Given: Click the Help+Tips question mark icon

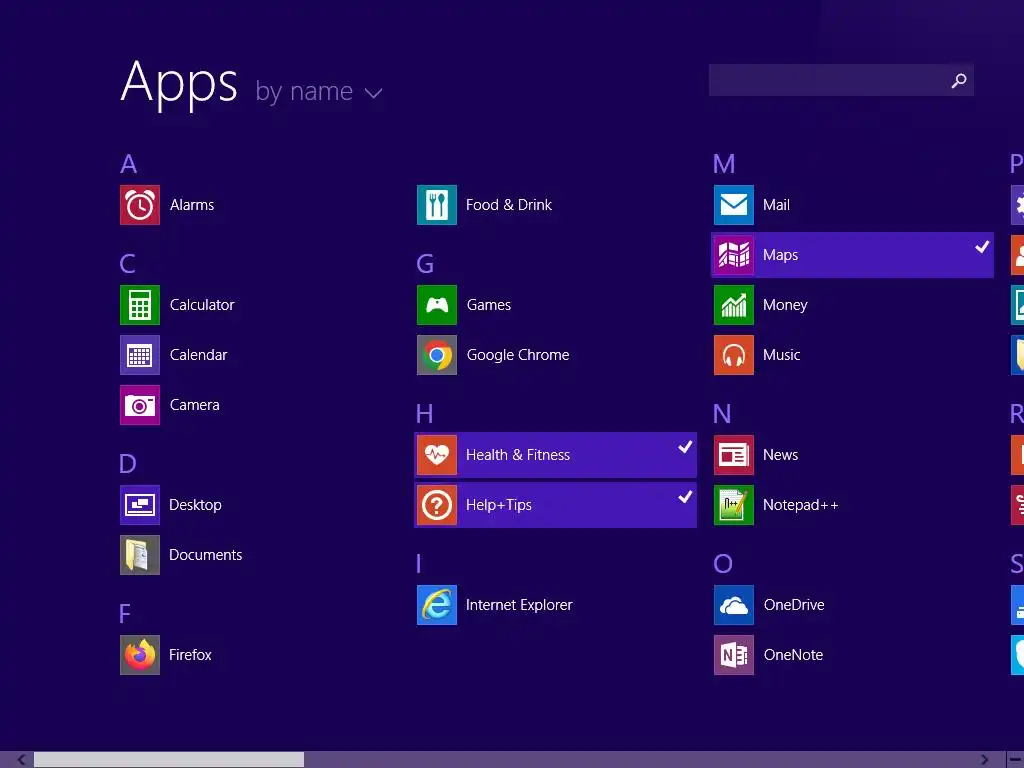Looking at the screenshot, I should pyautogui.click(x=437, y=505).
